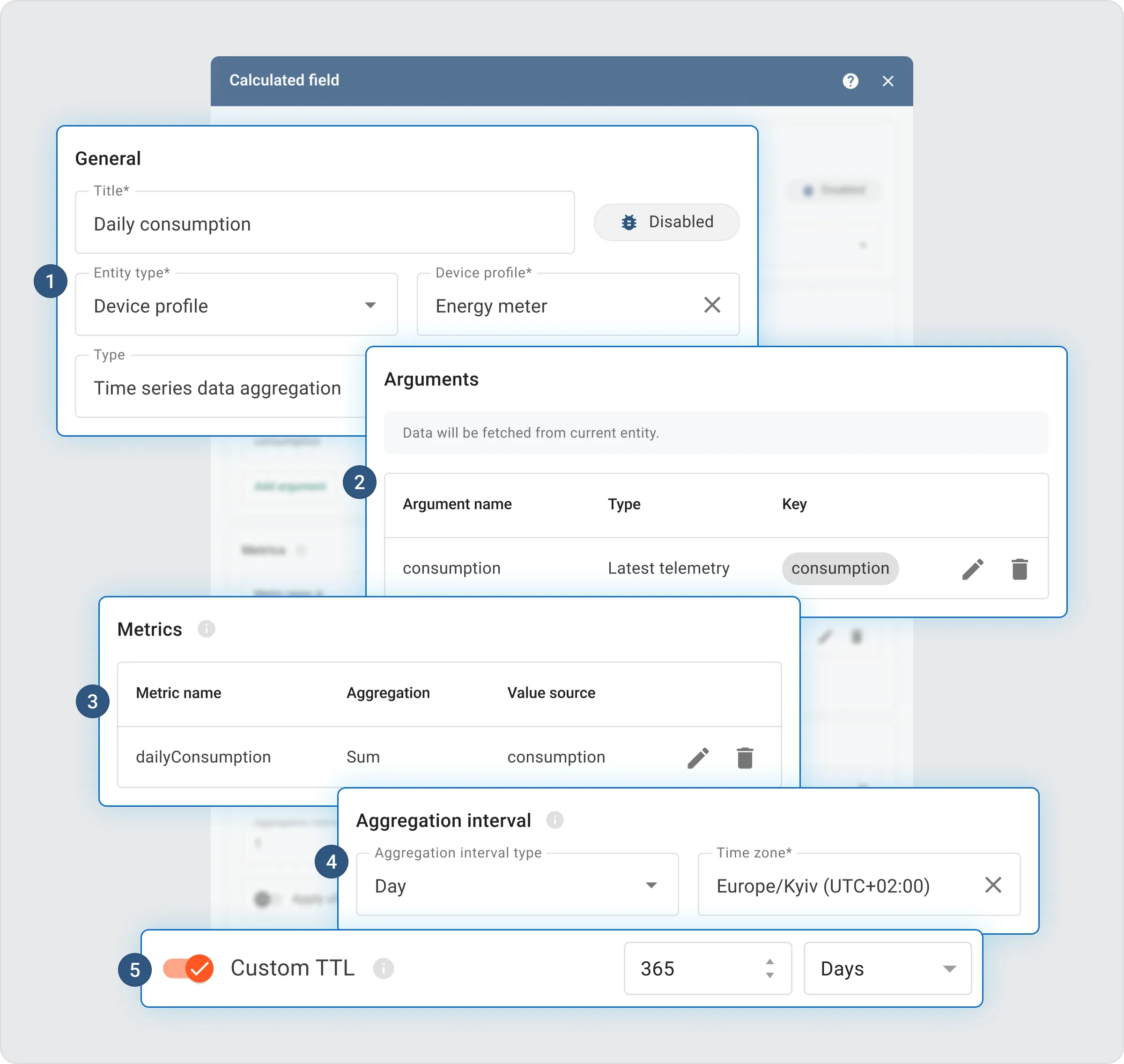Delete the dailyConsumption metric
1124x1064 pixels.
[745, 758]
